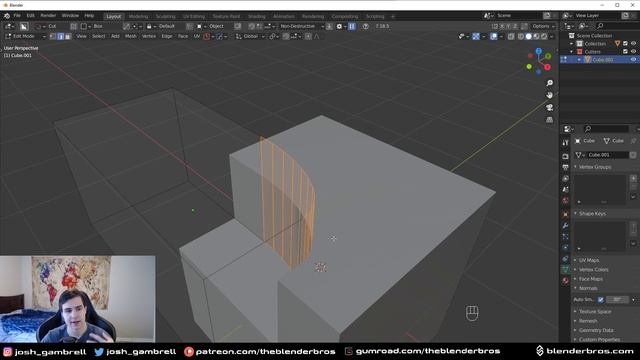Select edge select mode icon

tap(60, 36)
